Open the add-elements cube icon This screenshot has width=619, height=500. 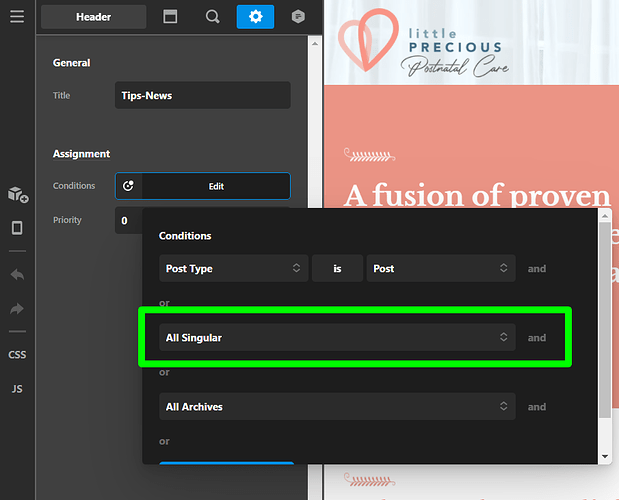(x=18, y=194)
